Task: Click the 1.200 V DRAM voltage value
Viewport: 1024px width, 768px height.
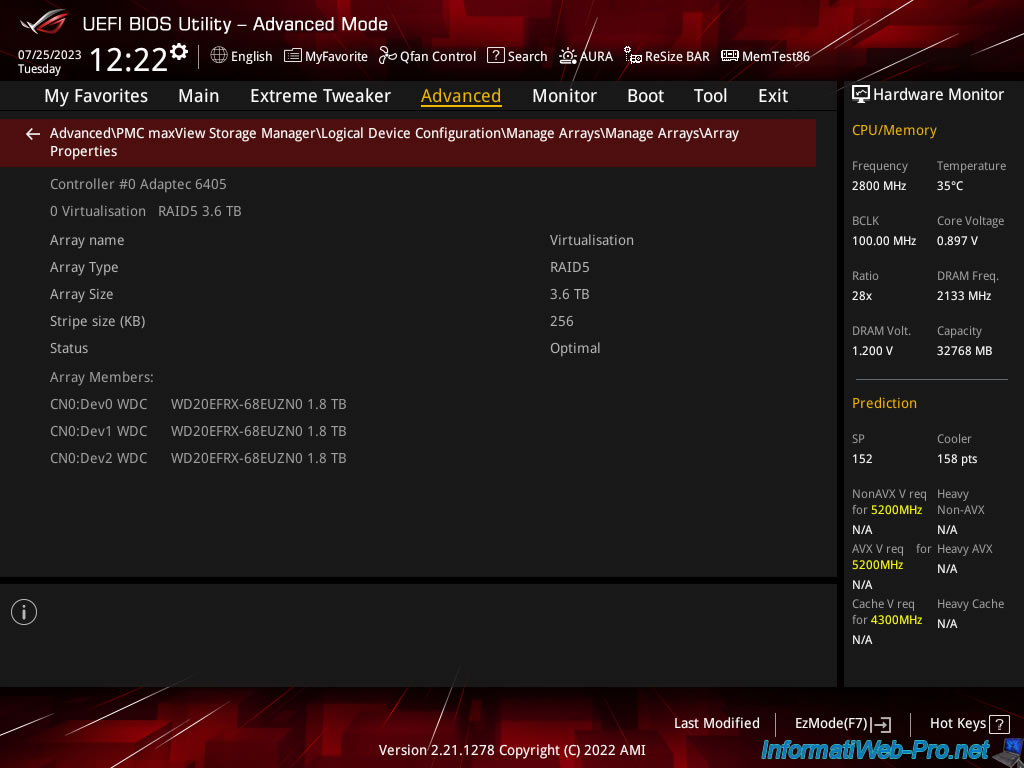Action: [x=871, y=351]
